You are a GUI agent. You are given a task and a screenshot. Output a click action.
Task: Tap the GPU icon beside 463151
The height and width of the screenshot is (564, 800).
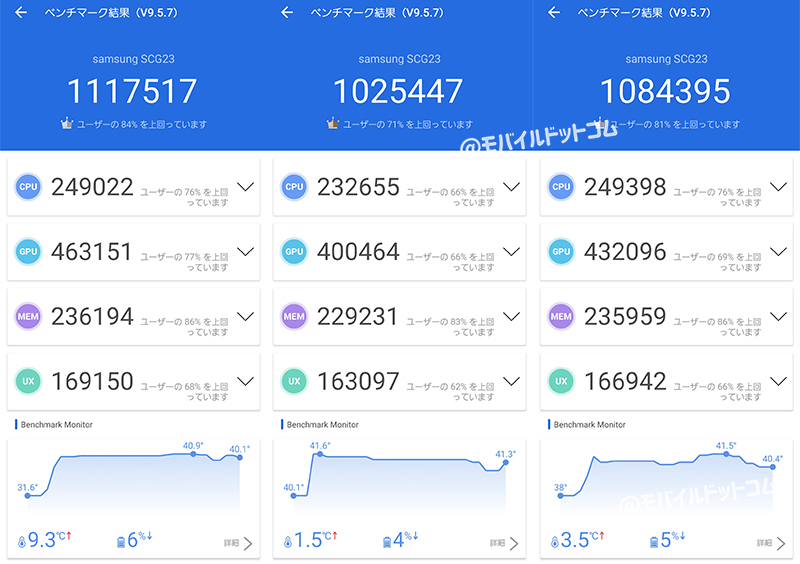28,252
